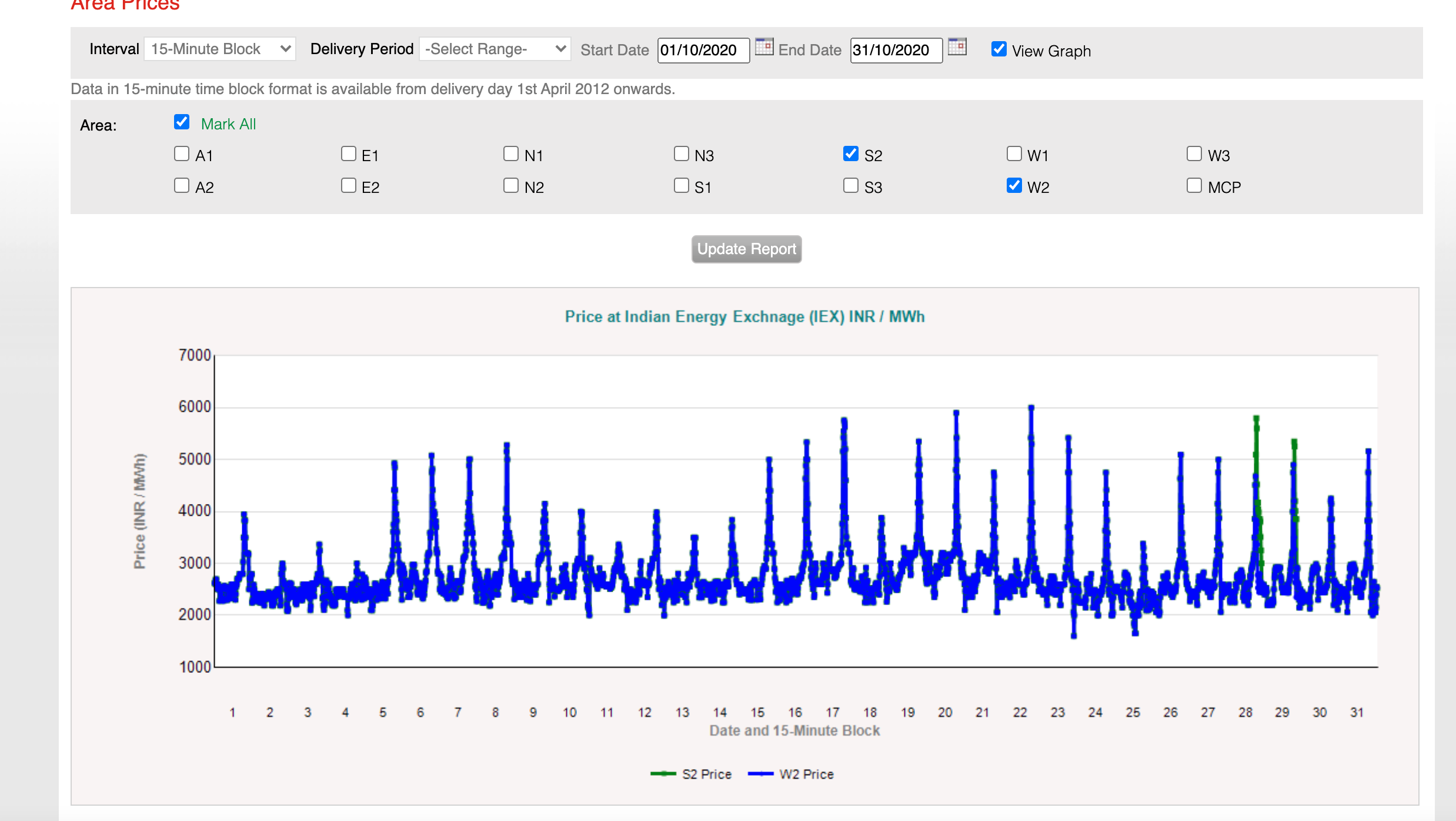Screen dimensions: 1456x821
Task: Check the N3 area checkbox
Action: [x=682, y=153]
